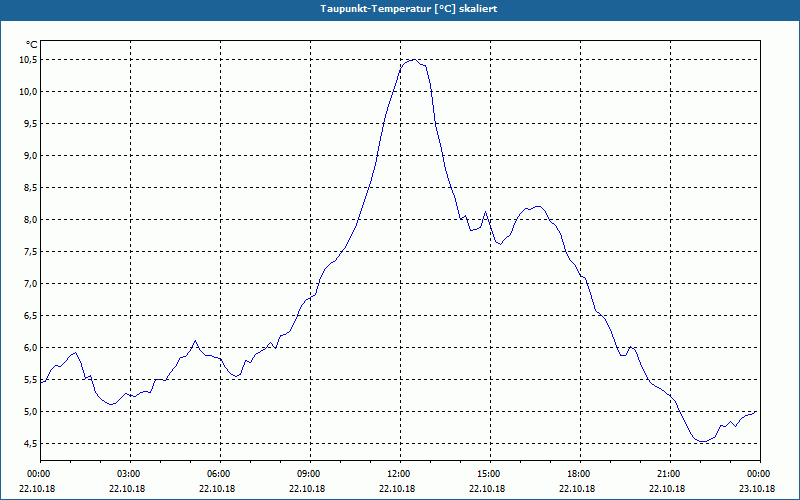Viewport: 800px width, 500px height.
Task: Click the "7,0" y-axis value
Action: pyautogui.click(x=30, y=284)
